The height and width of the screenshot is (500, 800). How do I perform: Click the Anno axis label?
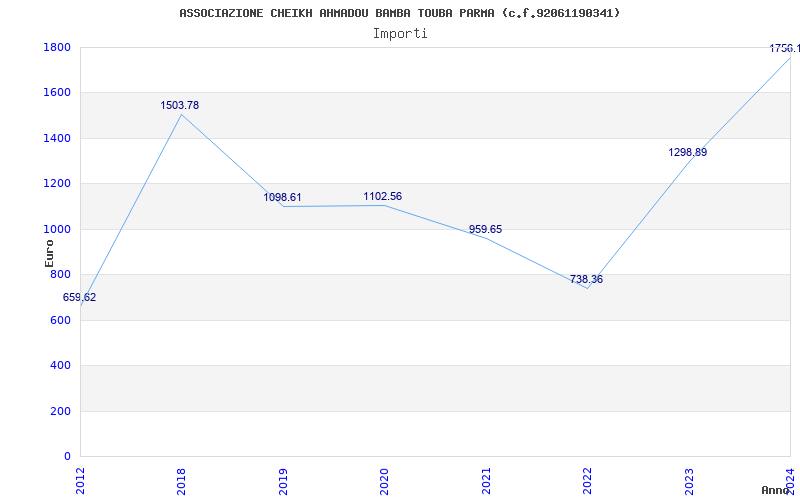coord(776,490)
